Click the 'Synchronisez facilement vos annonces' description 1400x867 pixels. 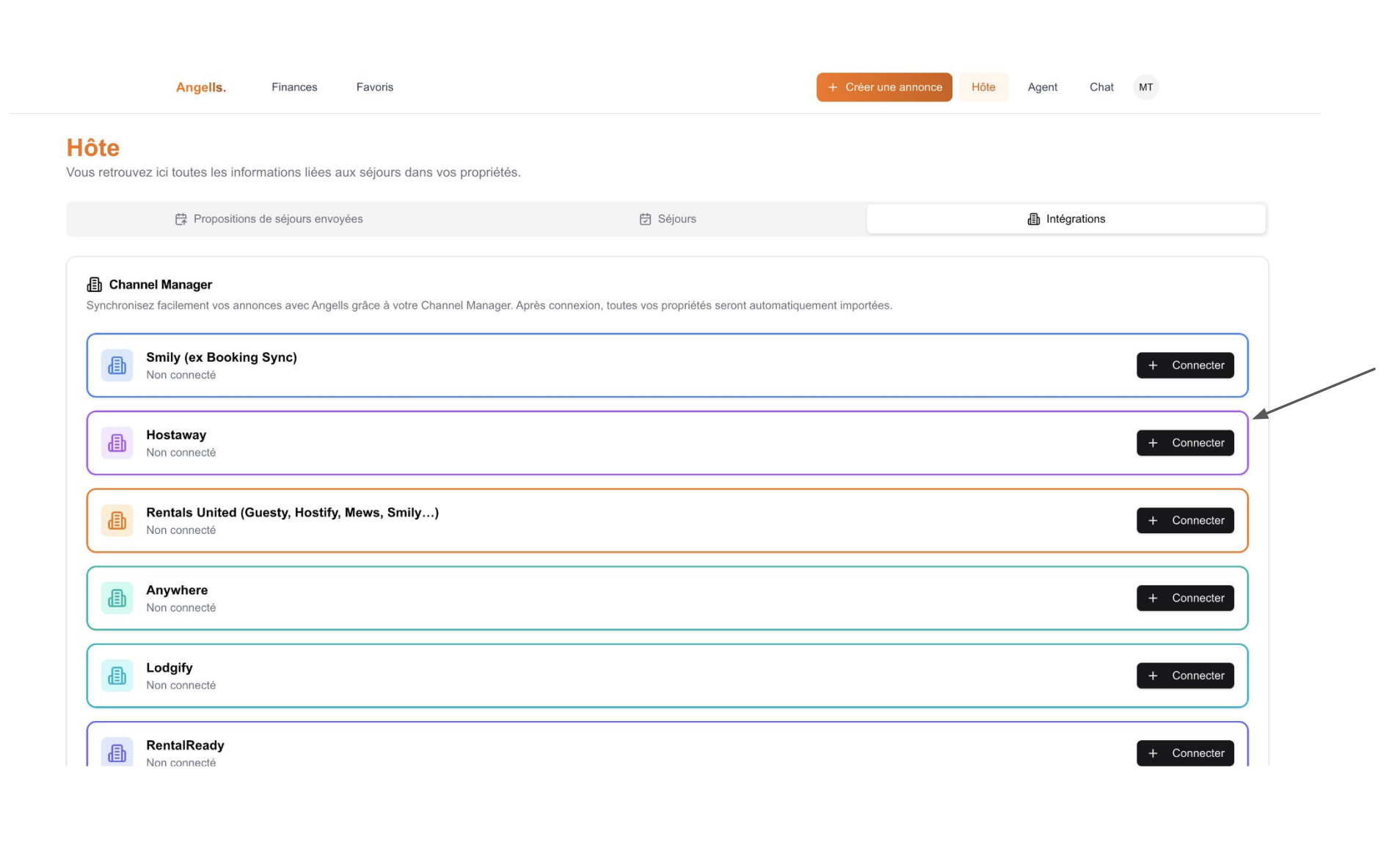[x=489, y=305]
